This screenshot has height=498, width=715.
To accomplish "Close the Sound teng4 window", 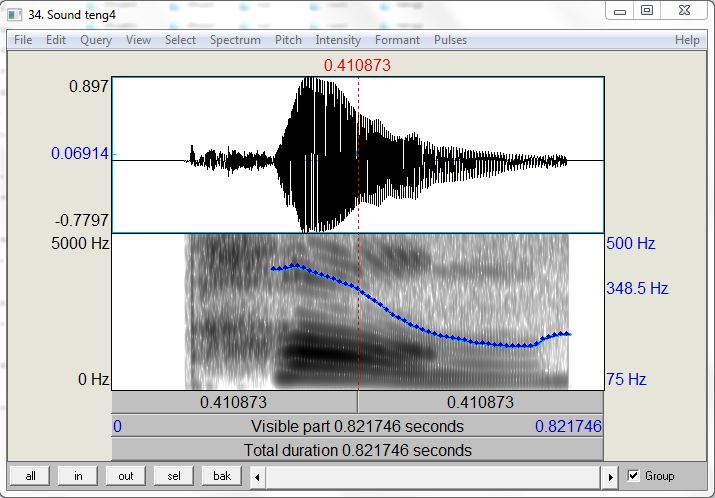I will 684,11.
